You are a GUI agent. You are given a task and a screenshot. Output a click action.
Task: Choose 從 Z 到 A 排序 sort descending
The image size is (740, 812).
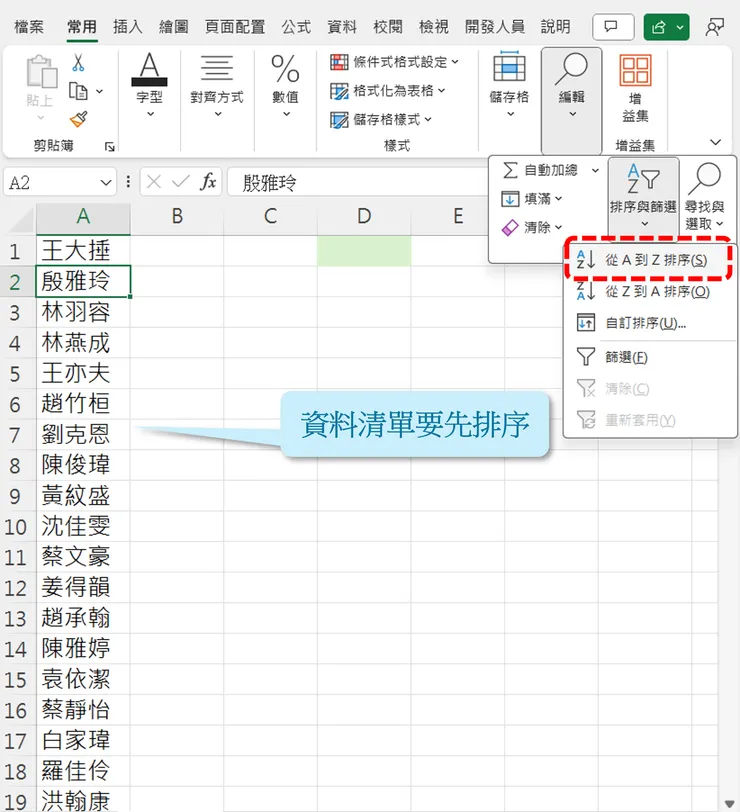coord(649,292)
